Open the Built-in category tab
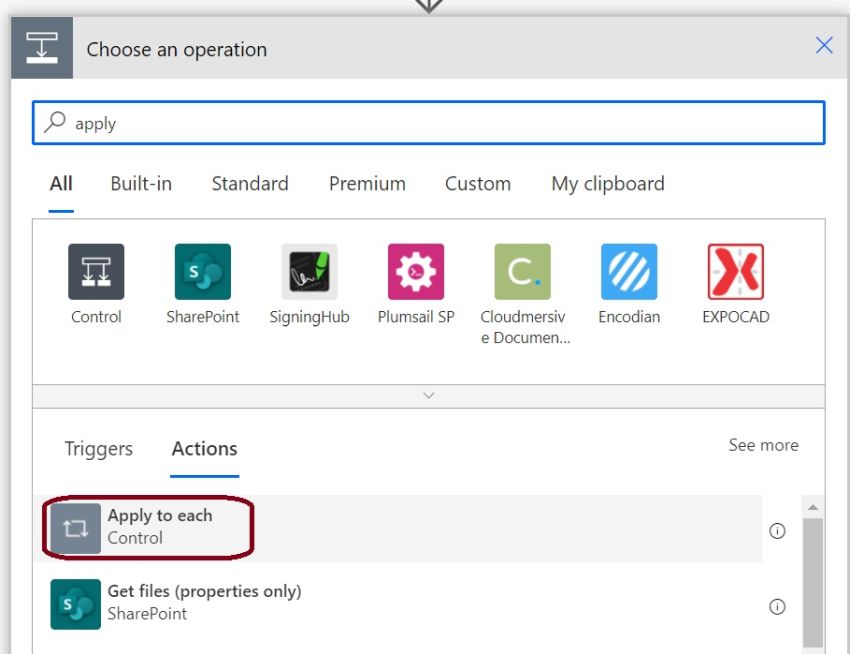Viewport: 850px width, 654px height. pos(140,184)
